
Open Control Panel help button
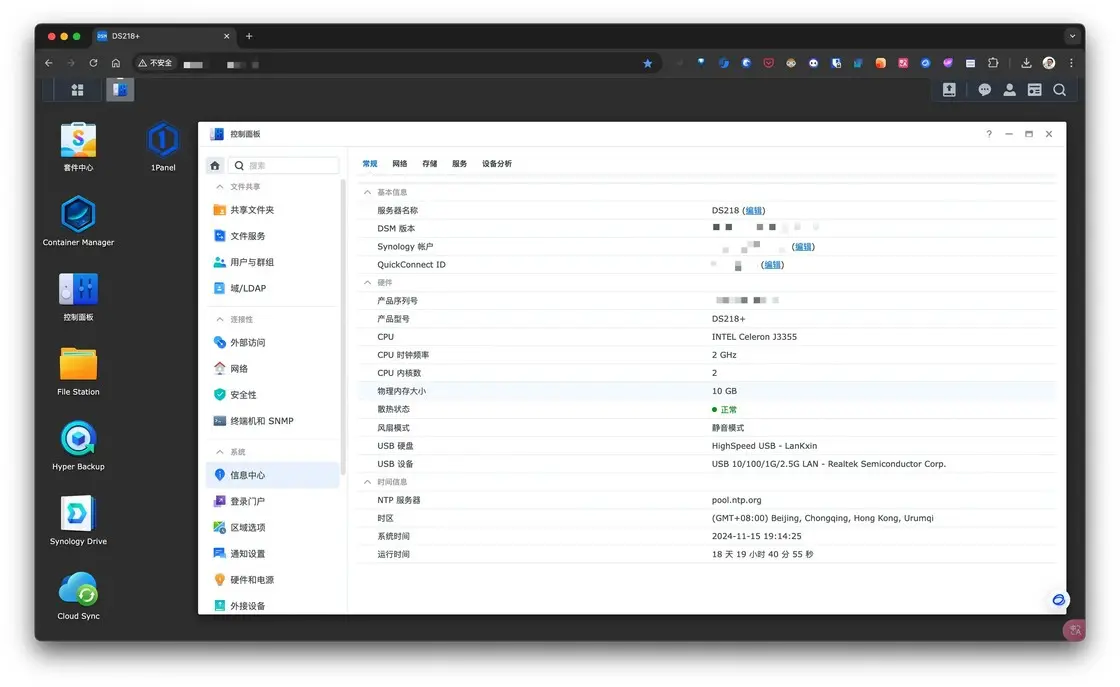989,134
